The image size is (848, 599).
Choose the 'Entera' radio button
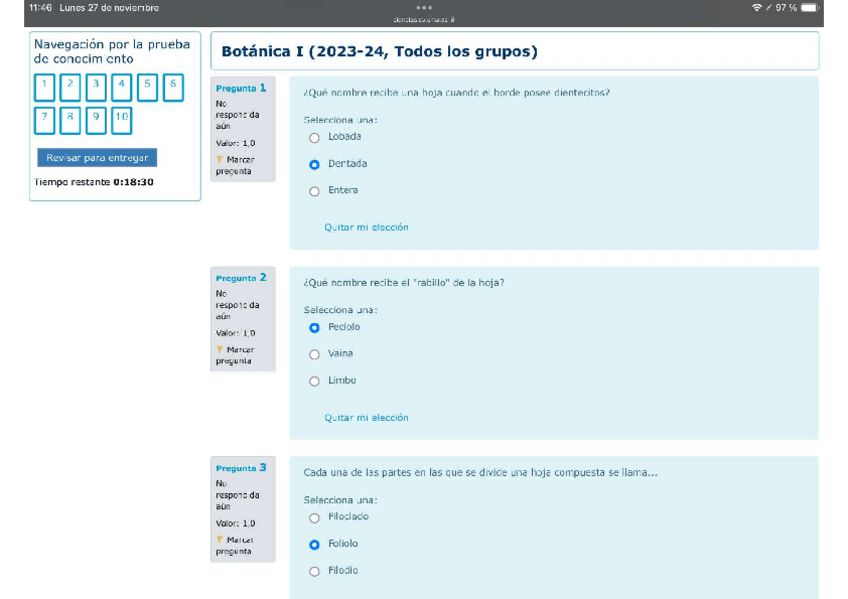coord(314,191)
